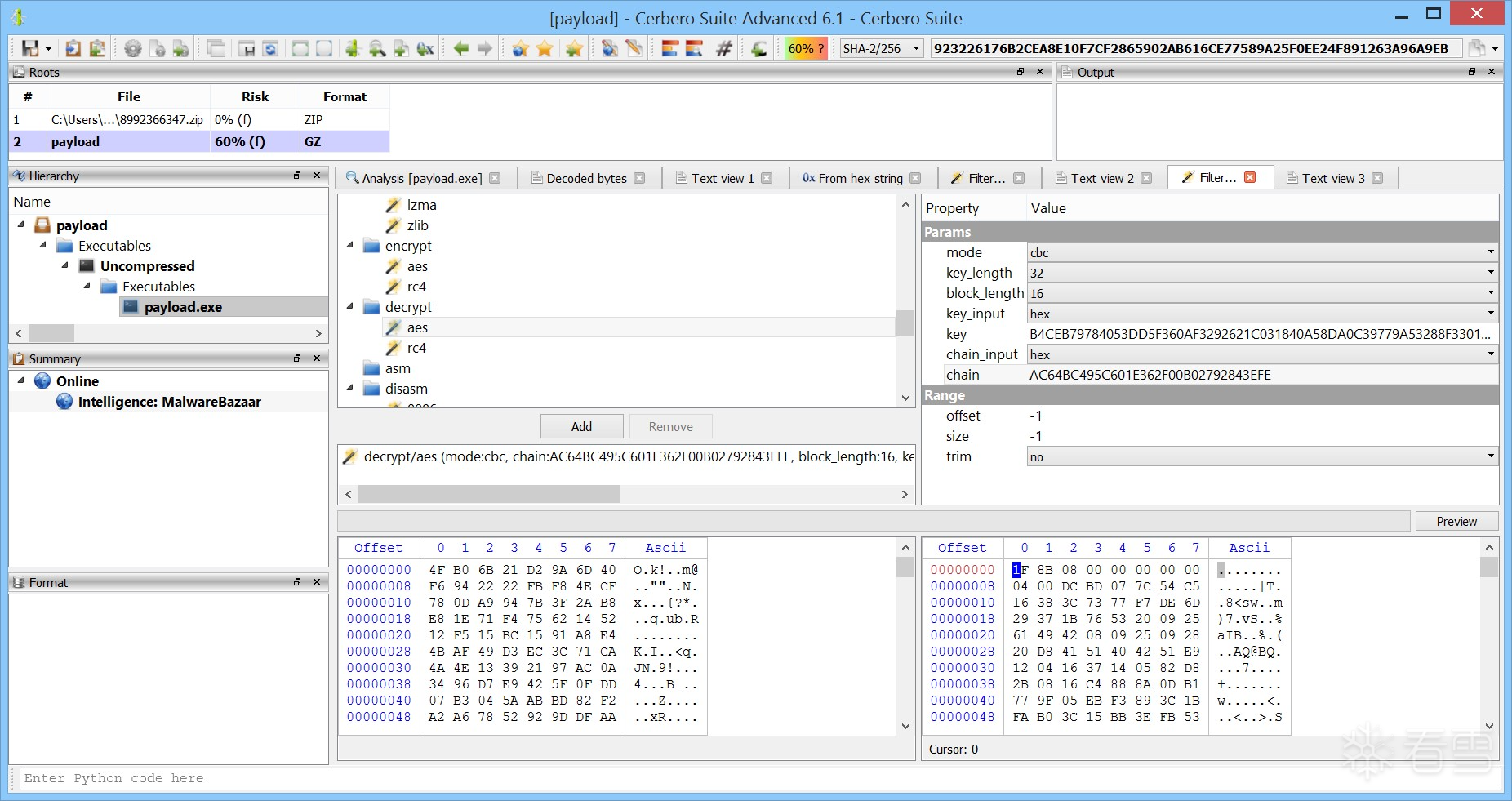
Task: Click the hash symbol toolbar icon
Action: tap(723, 48)
